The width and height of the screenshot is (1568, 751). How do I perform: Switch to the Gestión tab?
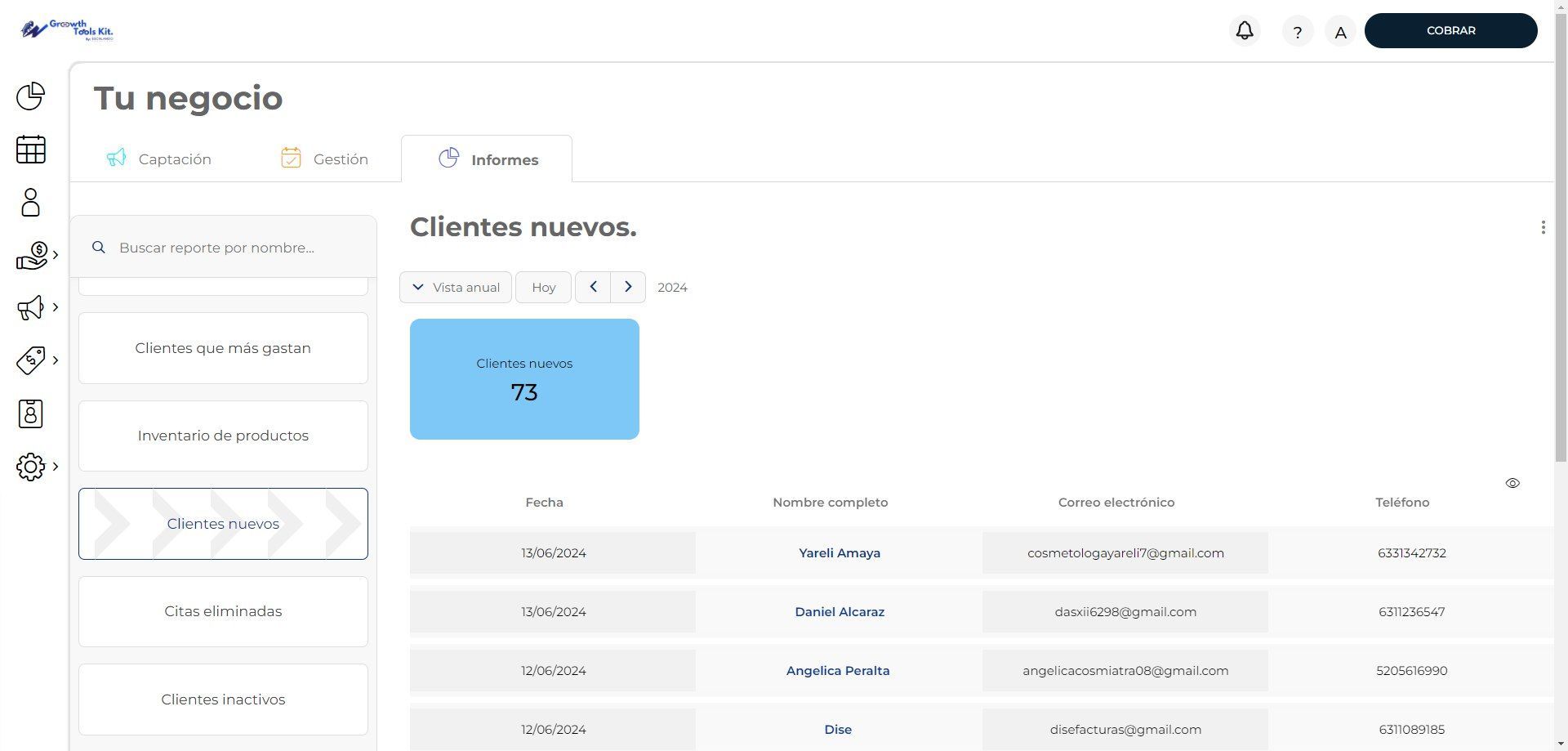pyautogui.click(x=326, y=159)
